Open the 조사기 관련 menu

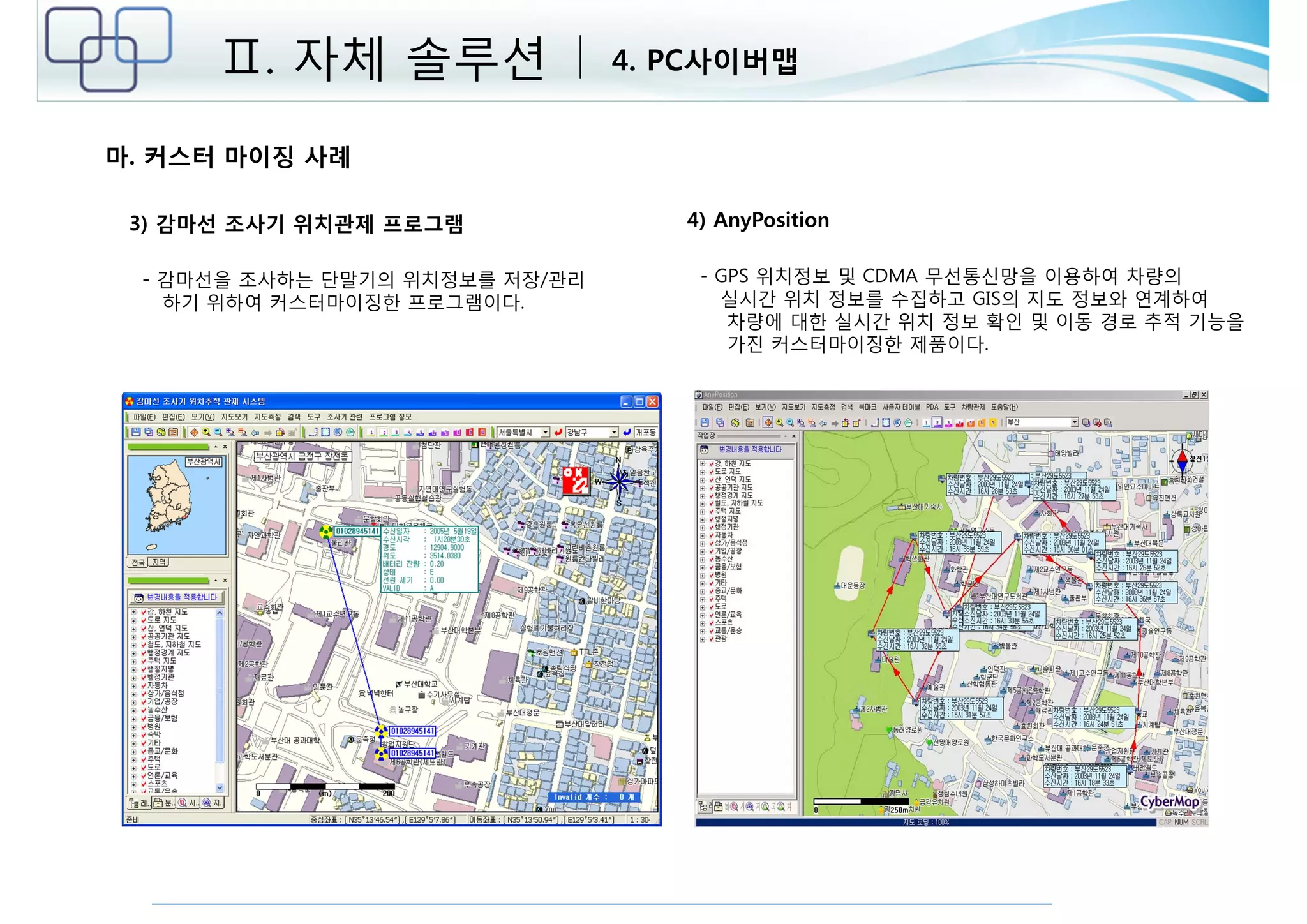click(x=345, y=417)
